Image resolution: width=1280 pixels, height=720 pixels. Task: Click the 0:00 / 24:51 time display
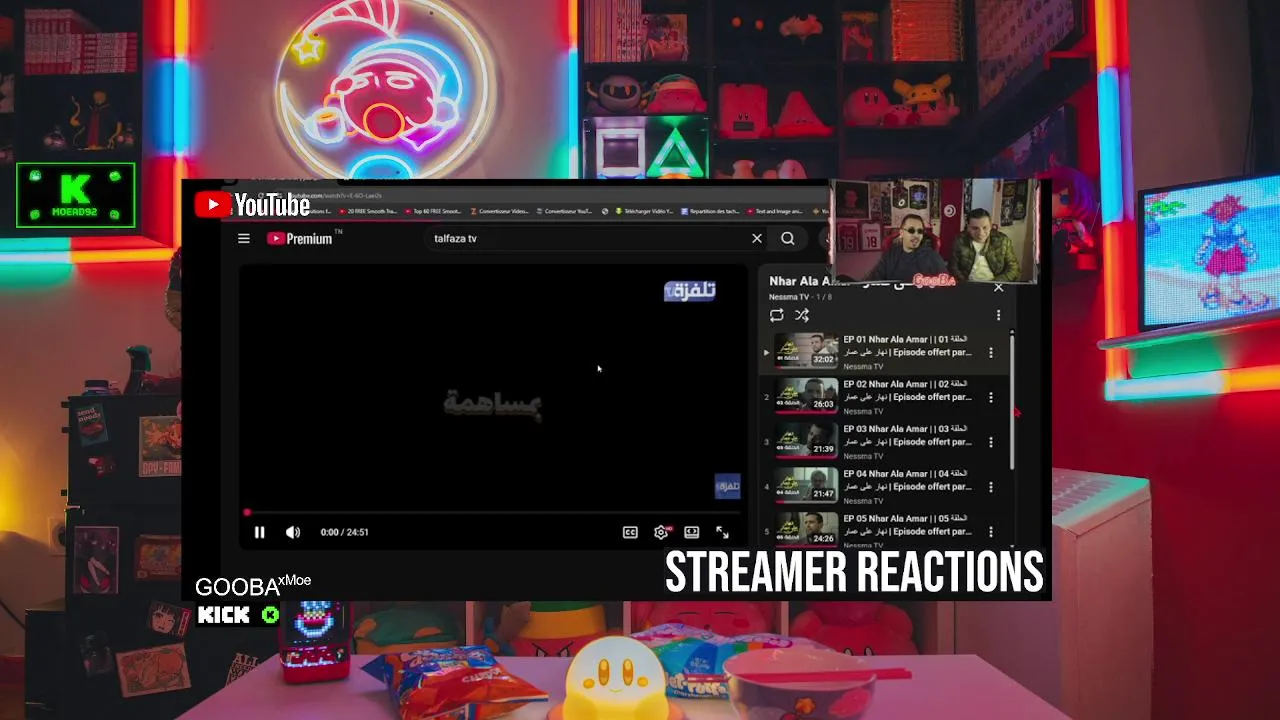click(x=344, y=532)
